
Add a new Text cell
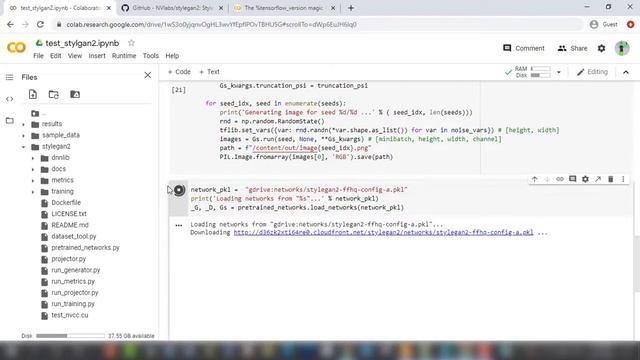[x=209, y=72]
